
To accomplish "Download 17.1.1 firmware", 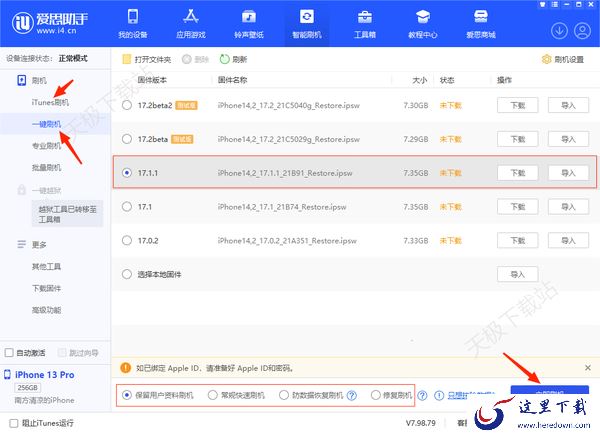I will [517, 173].
